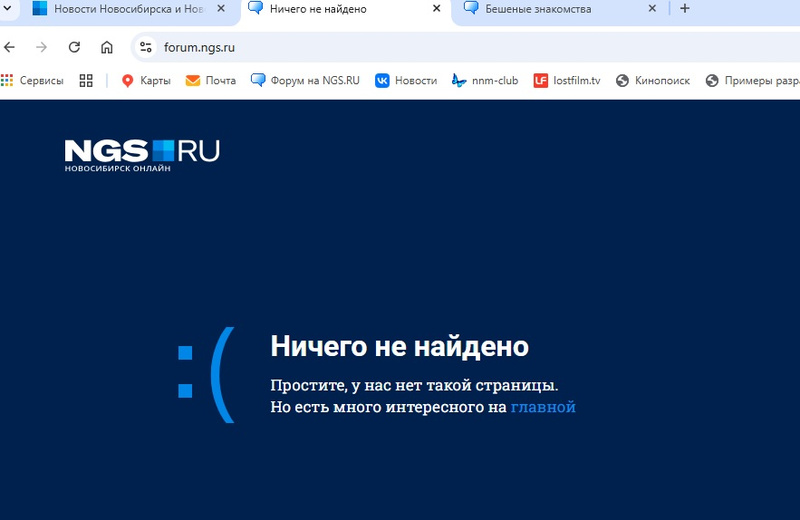View site information icon in address bar

tap(145, 47)
